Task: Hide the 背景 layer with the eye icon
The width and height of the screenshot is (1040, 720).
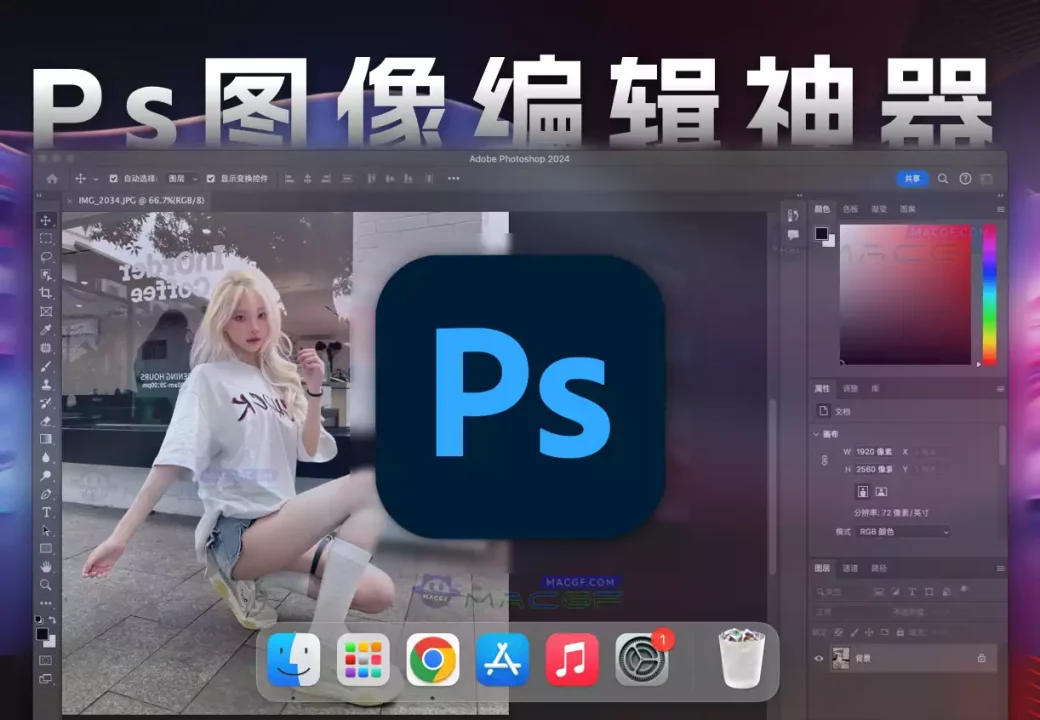Action: click(x=819, y=658)
